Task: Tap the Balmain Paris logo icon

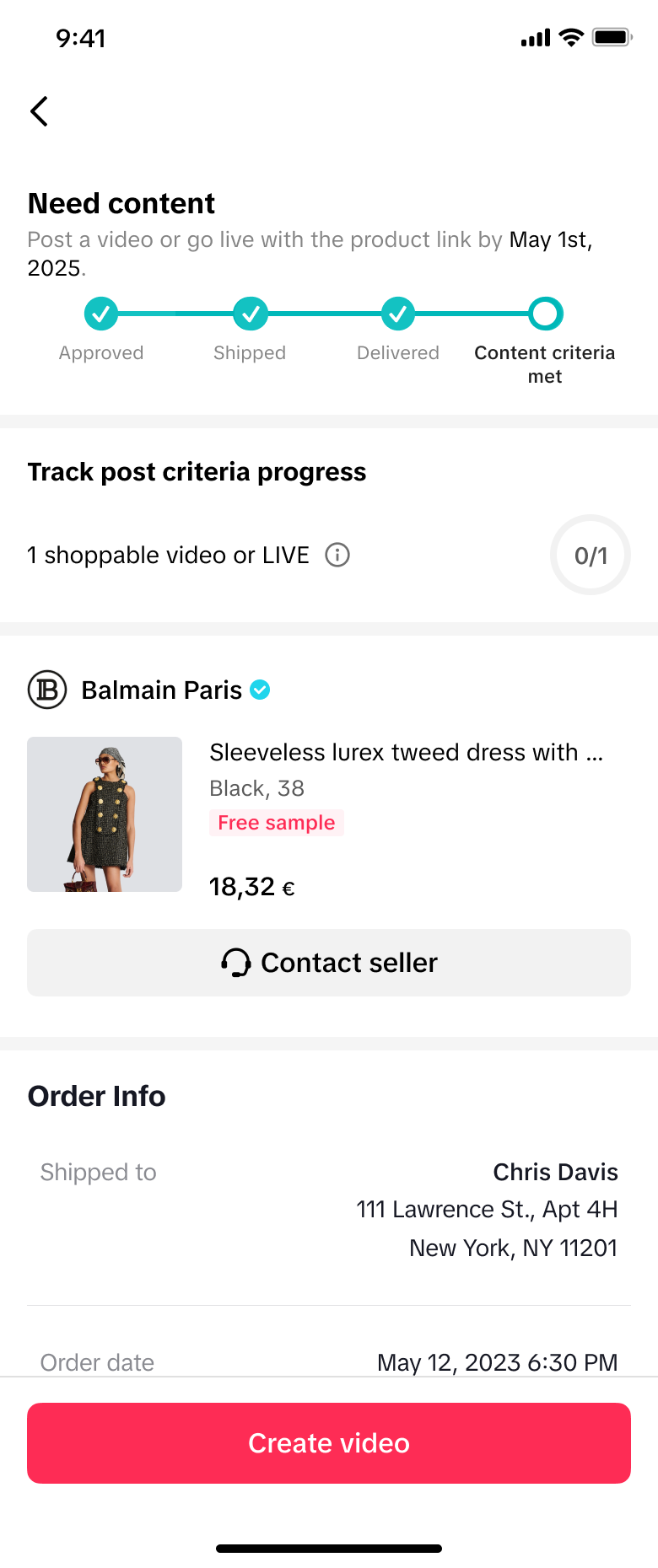Action: [47, 690]
